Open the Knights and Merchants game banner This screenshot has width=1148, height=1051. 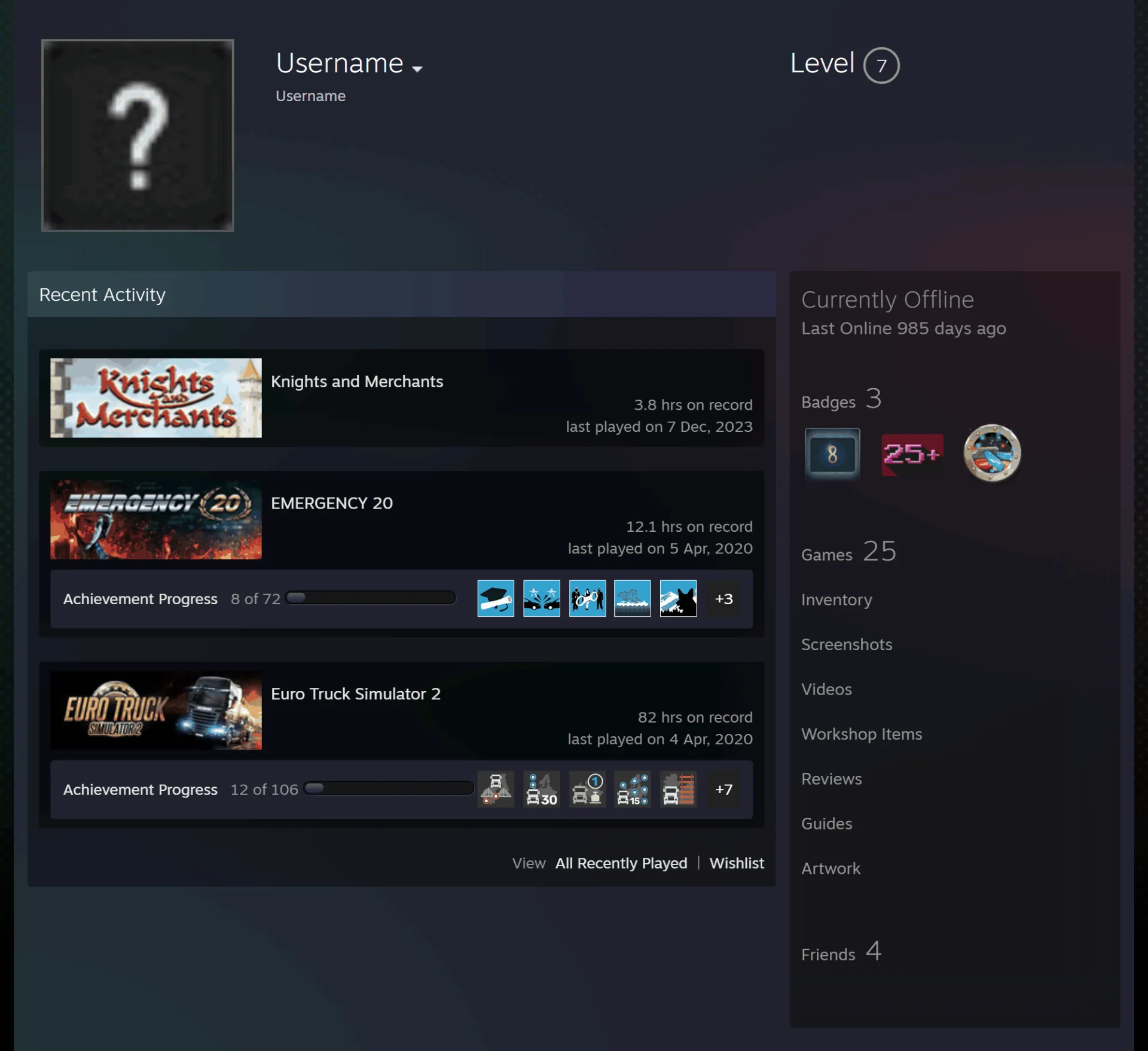(156, 398)
